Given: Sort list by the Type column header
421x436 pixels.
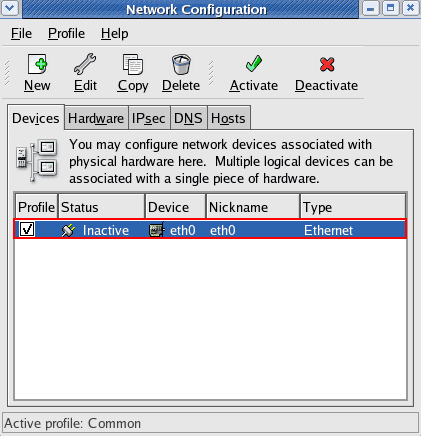Looking at the screenshot, I should click(353, 207).
